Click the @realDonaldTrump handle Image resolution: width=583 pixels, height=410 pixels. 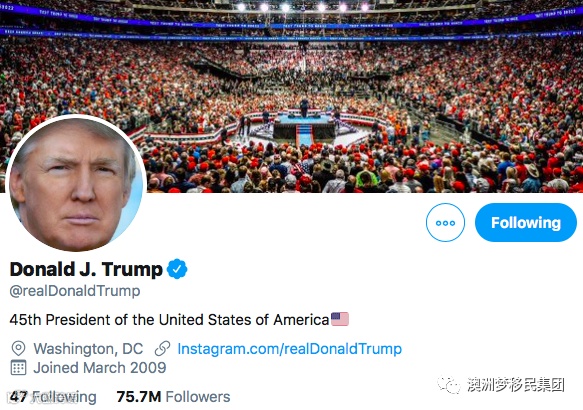(75, 291)
